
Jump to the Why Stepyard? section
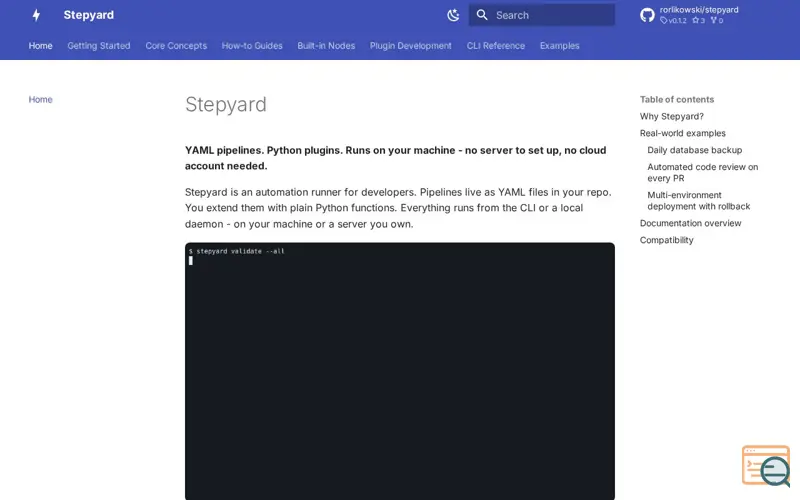[671, 116]
